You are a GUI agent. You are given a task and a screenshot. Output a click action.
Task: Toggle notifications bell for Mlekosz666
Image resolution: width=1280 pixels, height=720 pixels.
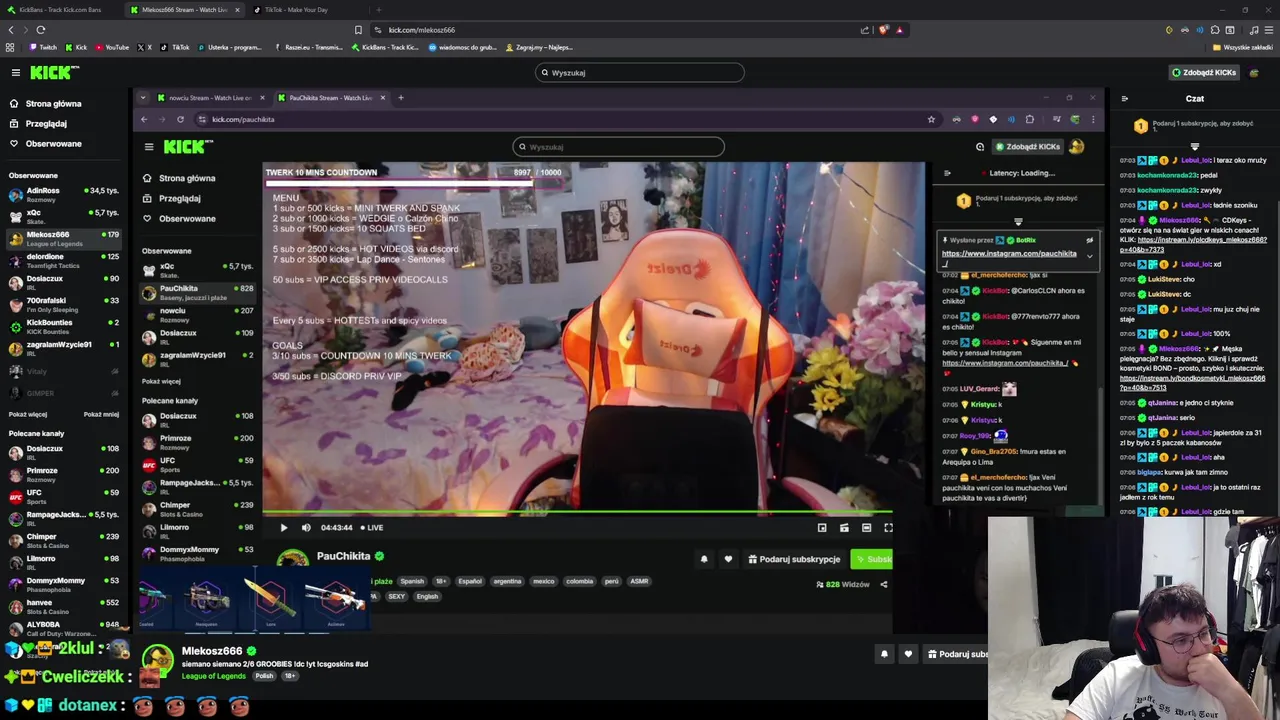coord(884,654)
